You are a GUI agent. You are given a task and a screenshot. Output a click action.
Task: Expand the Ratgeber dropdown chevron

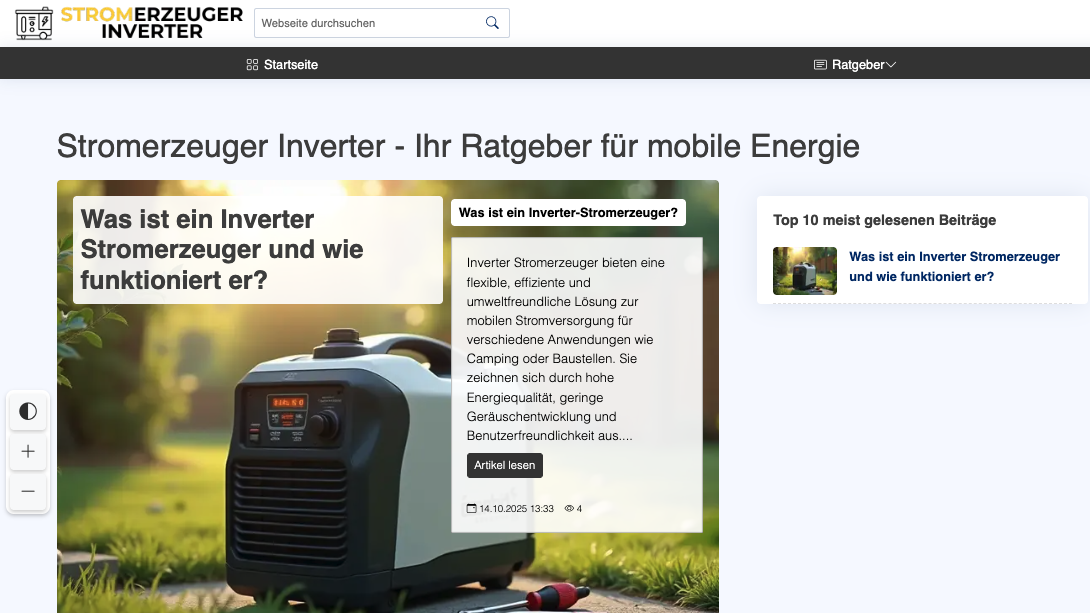(891, 64)
